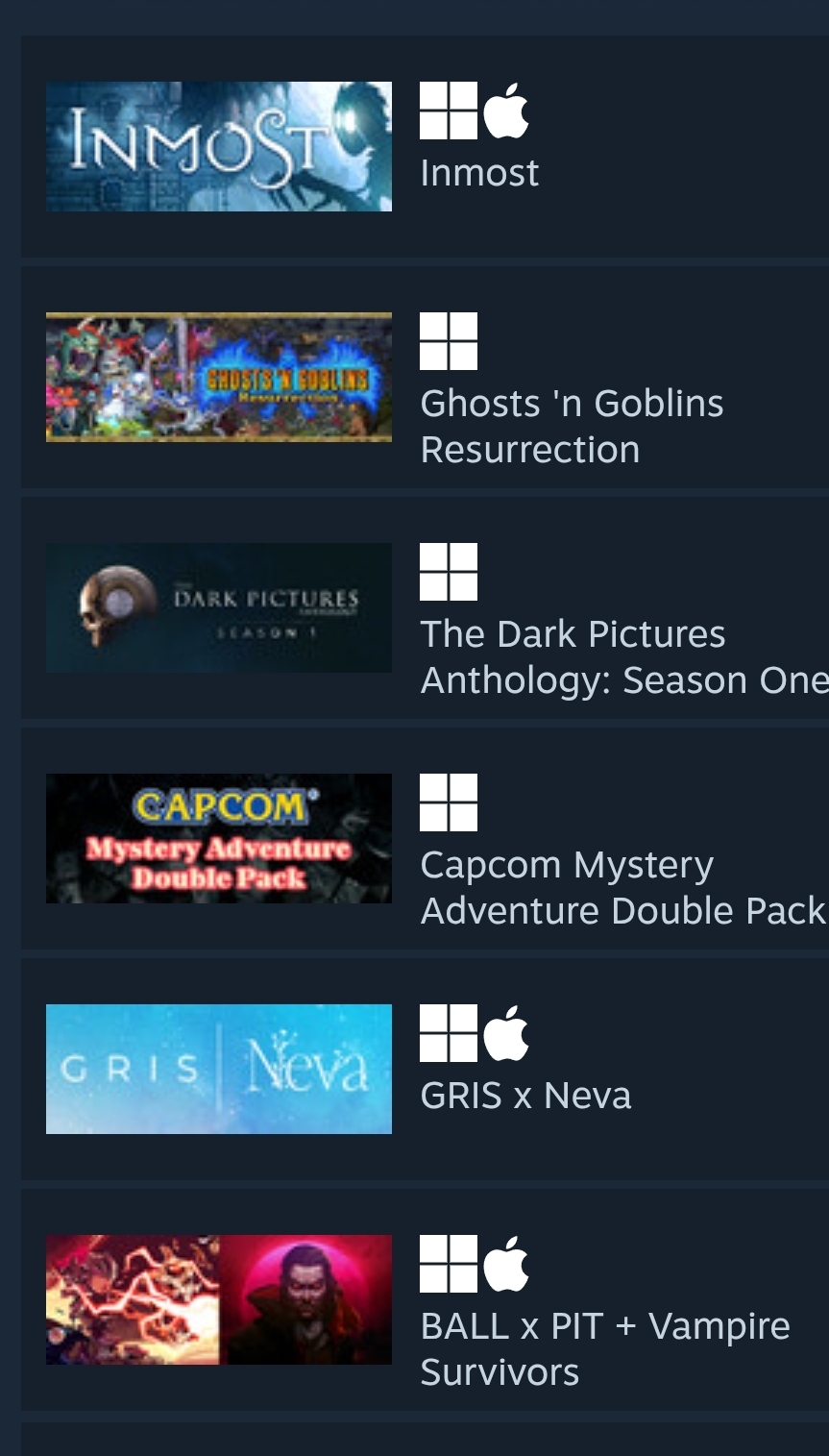
Task: Select the Capcom Mystery Adventure Double Pack banner
Action: point(219,838)
